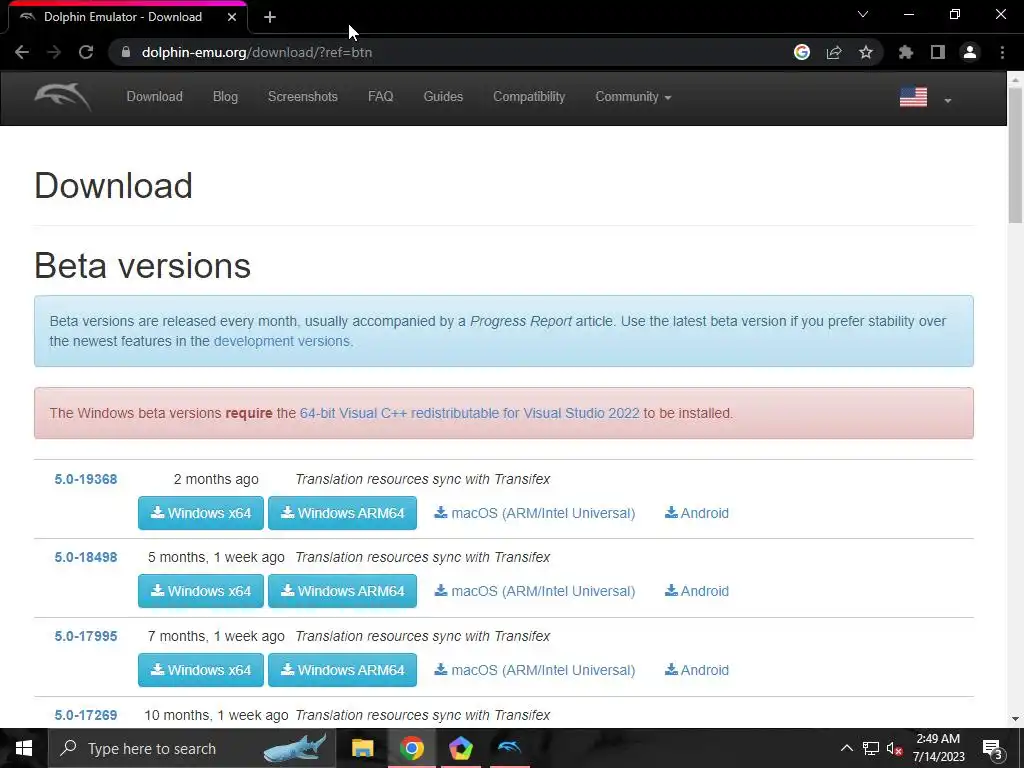Download Windows x64 for 5.0-17995
The image size is (1024, 768).
pyautogui.click(x=200, y=670)
